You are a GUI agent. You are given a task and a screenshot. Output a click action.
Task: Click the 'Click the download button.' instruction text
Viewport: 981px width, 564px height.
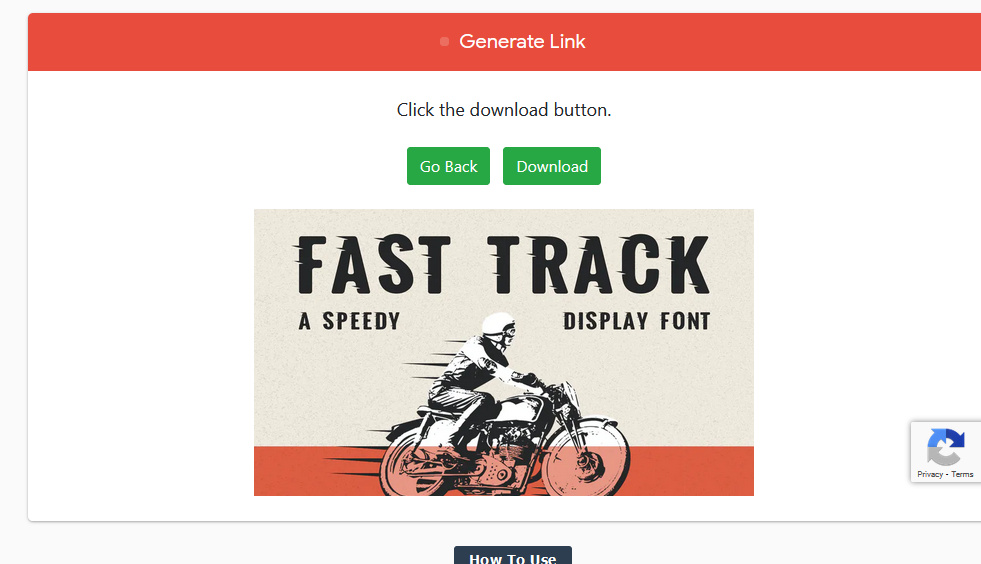pyautogui.click(x=504, y=110)
